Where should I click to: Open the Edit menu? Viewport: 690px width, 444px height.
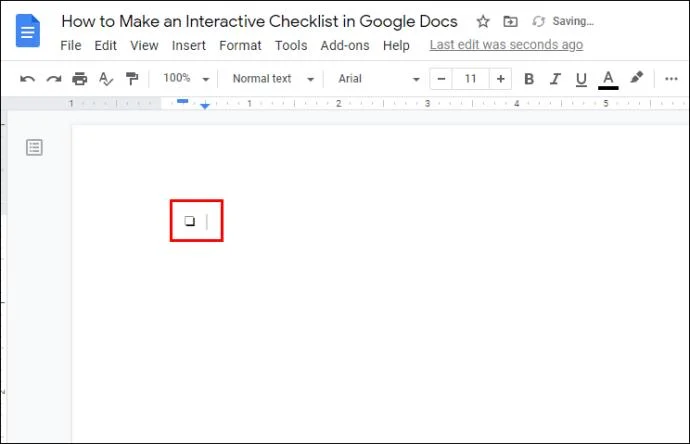(x=106, y=45)
